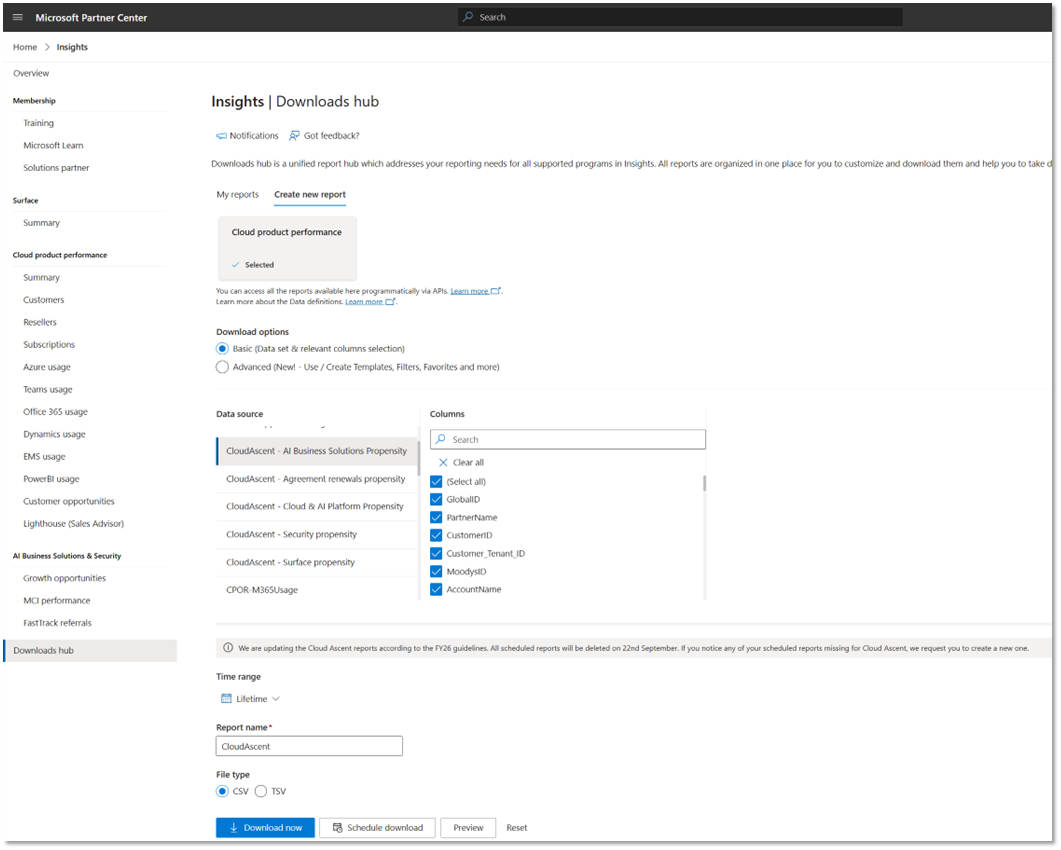Screen dimensions: 1061x850
Task: Open Solutions partner in the sidebar
Action: pos(56,168)
